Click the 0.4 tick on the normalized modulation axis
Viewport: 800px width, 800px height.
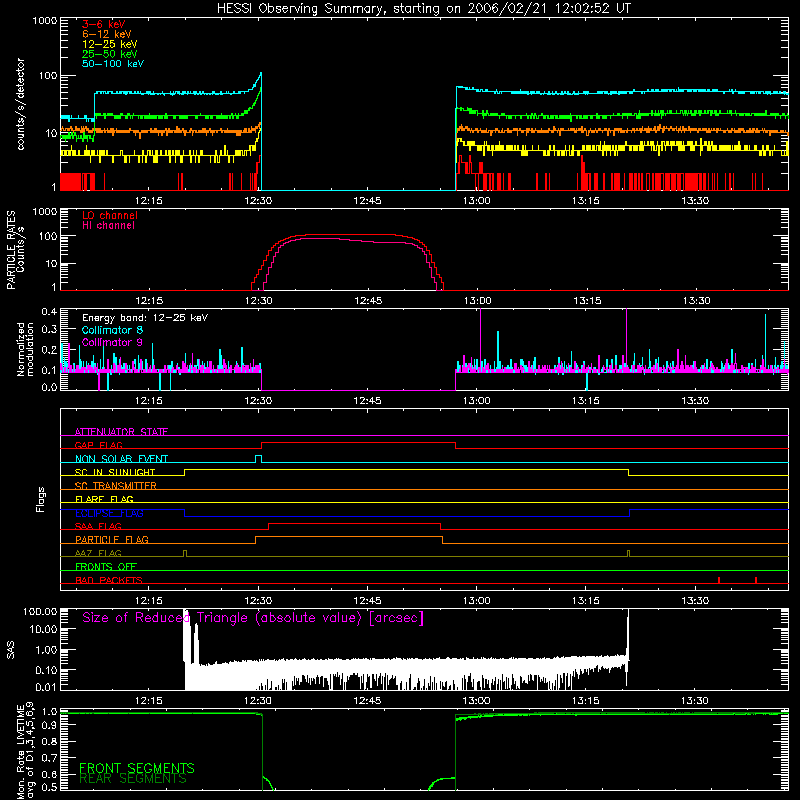[x=49, y=312]
